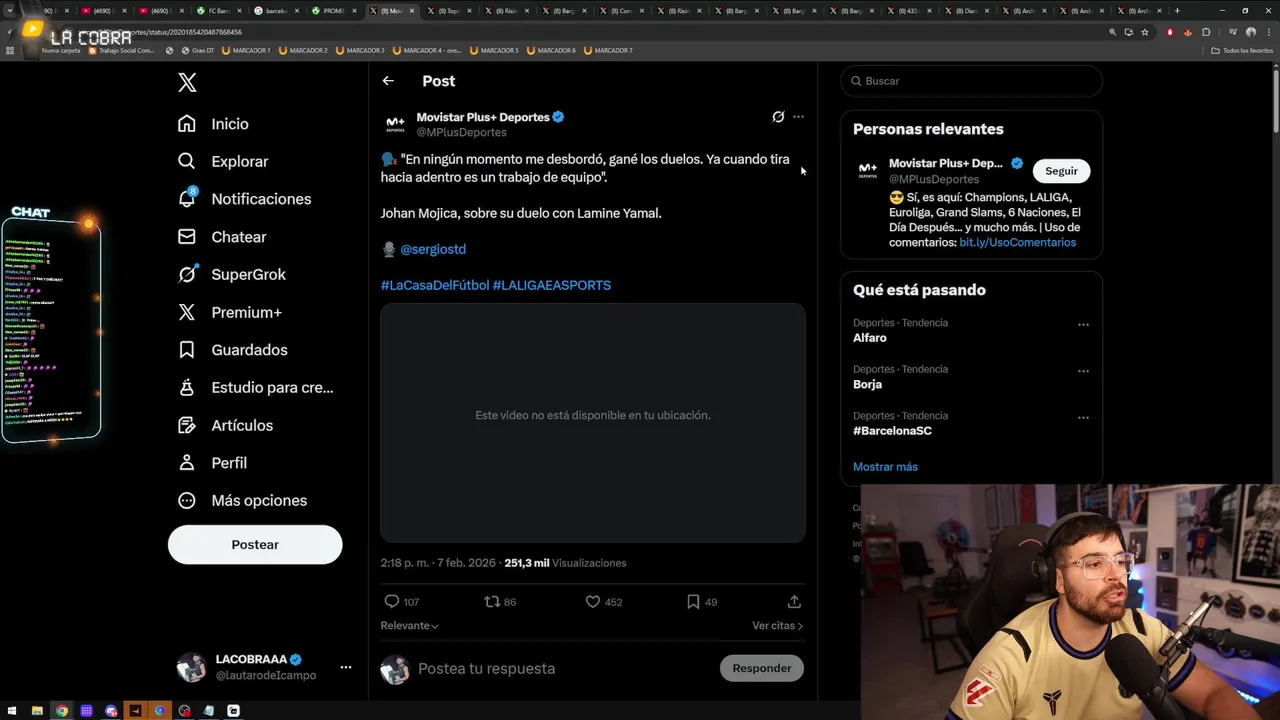Click the page vertical scrollbar
The height and width of the screenshot is (720, 1280).
coord(1275,100)
